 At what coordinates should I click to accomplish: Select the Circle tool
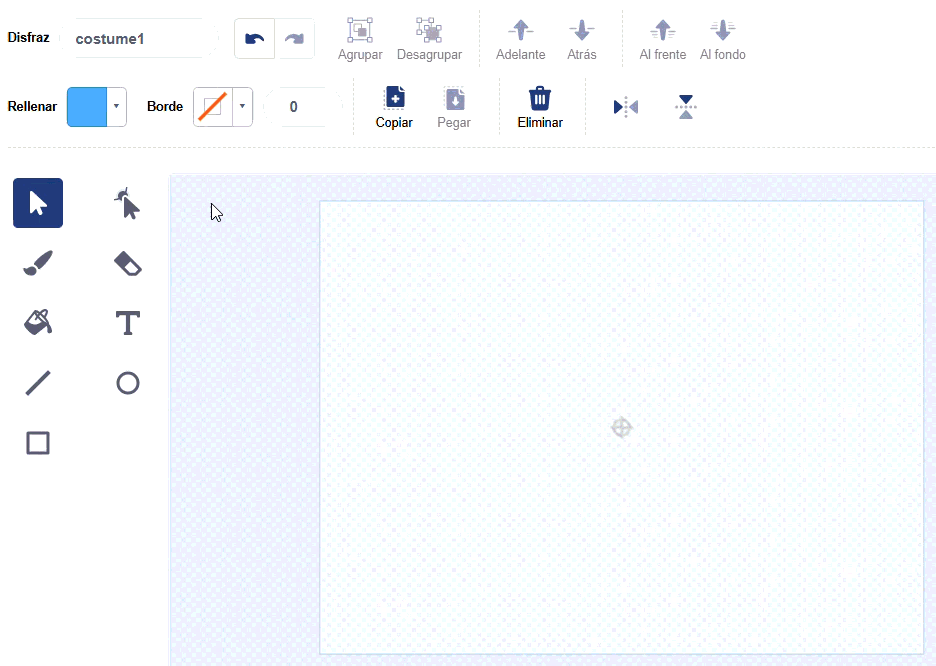coord(128,383)
